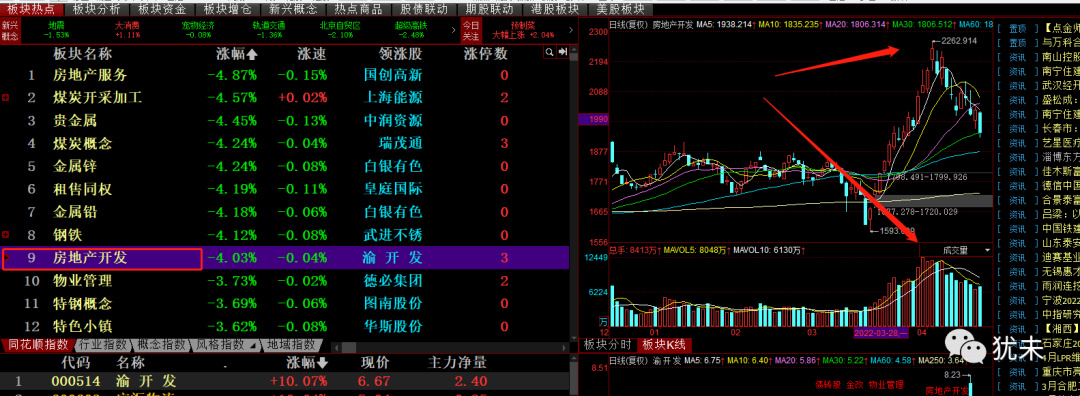Click leading stock 皇庭国际
Viewport: 1080px width, 396px height.
click(393, 189)
